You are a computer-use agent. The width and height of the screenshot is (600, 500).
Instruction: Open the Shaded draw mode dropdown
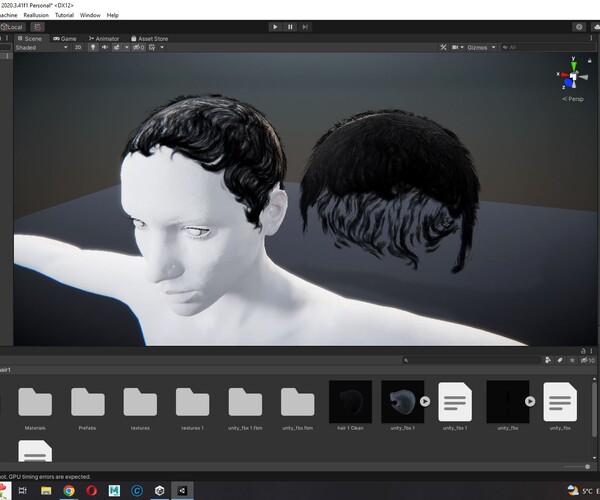point(41,47)
